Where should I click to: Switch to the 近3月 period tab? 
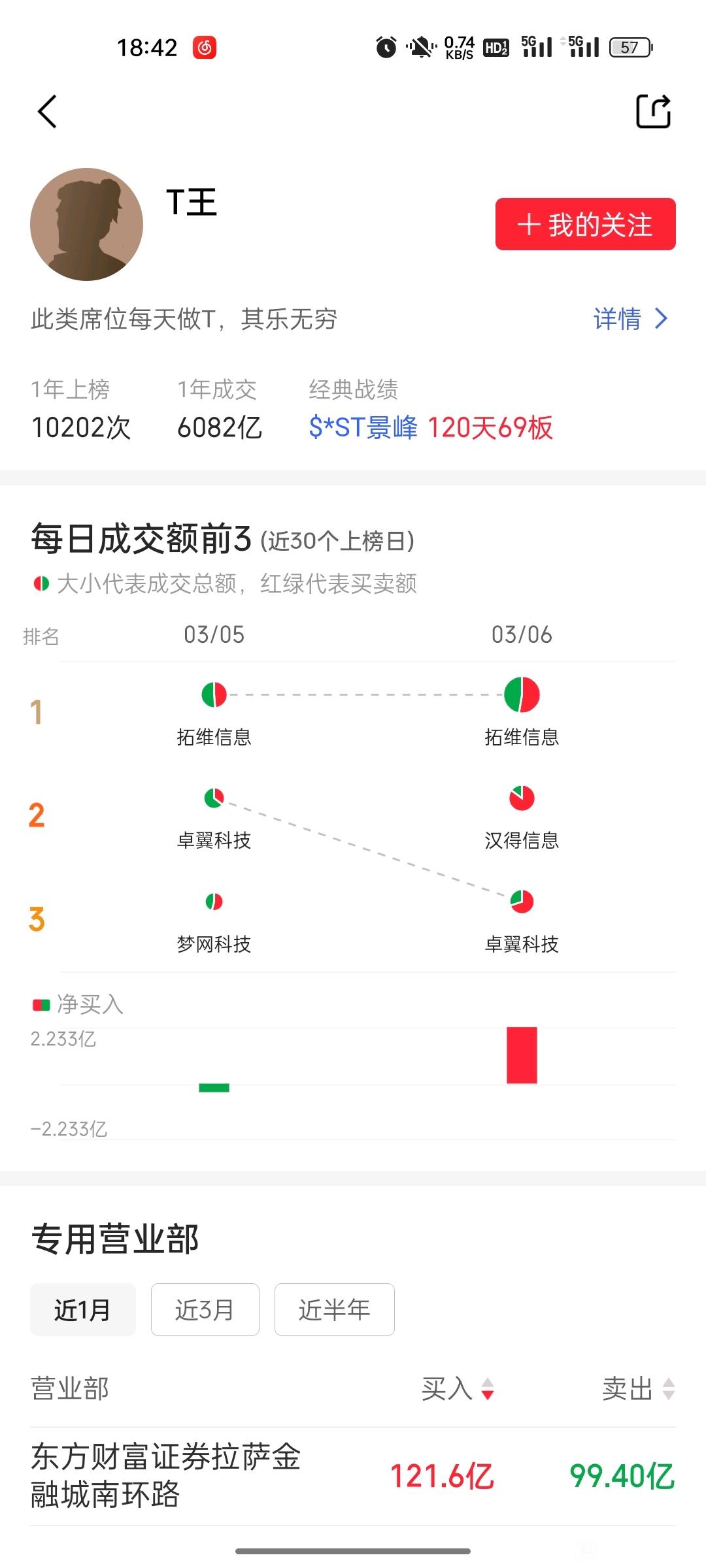pyautogui.click(x=205, y=1309)
